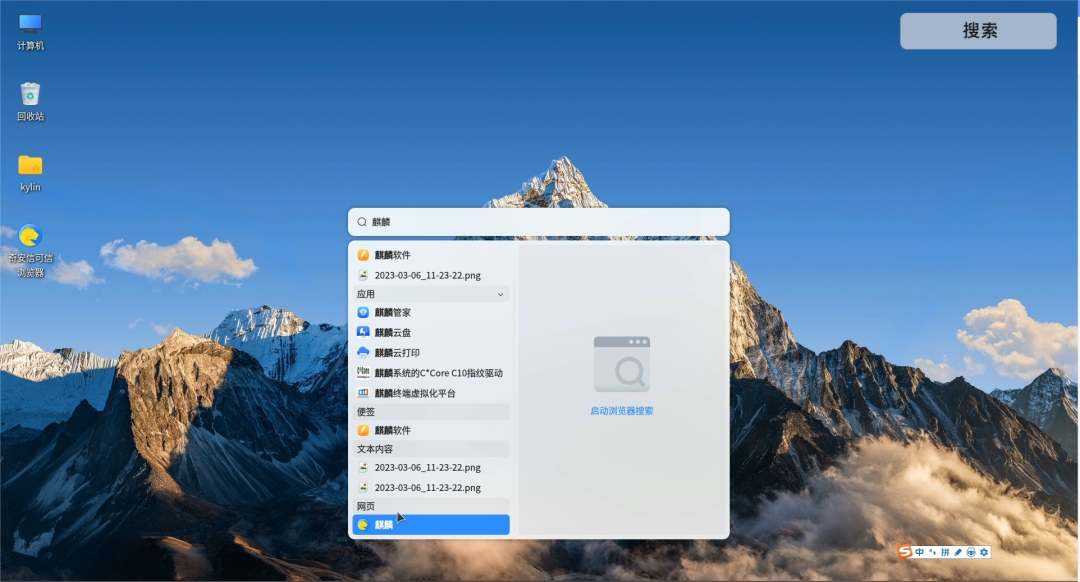
Task: Toggle the punctuation mode in IME bar
Action: (932, 552)
